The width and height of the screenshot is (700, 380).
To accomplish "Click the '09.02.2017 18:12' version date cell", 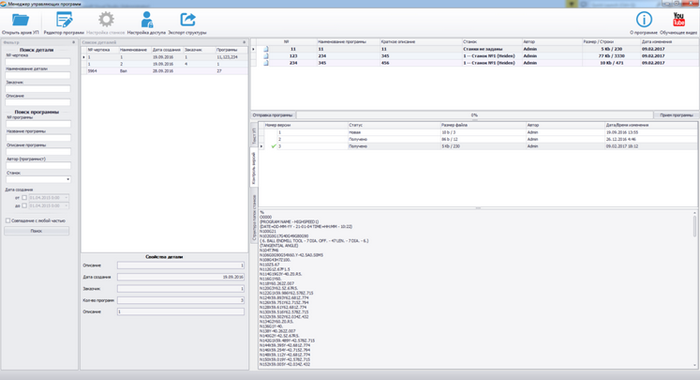I will pos(650,146).
